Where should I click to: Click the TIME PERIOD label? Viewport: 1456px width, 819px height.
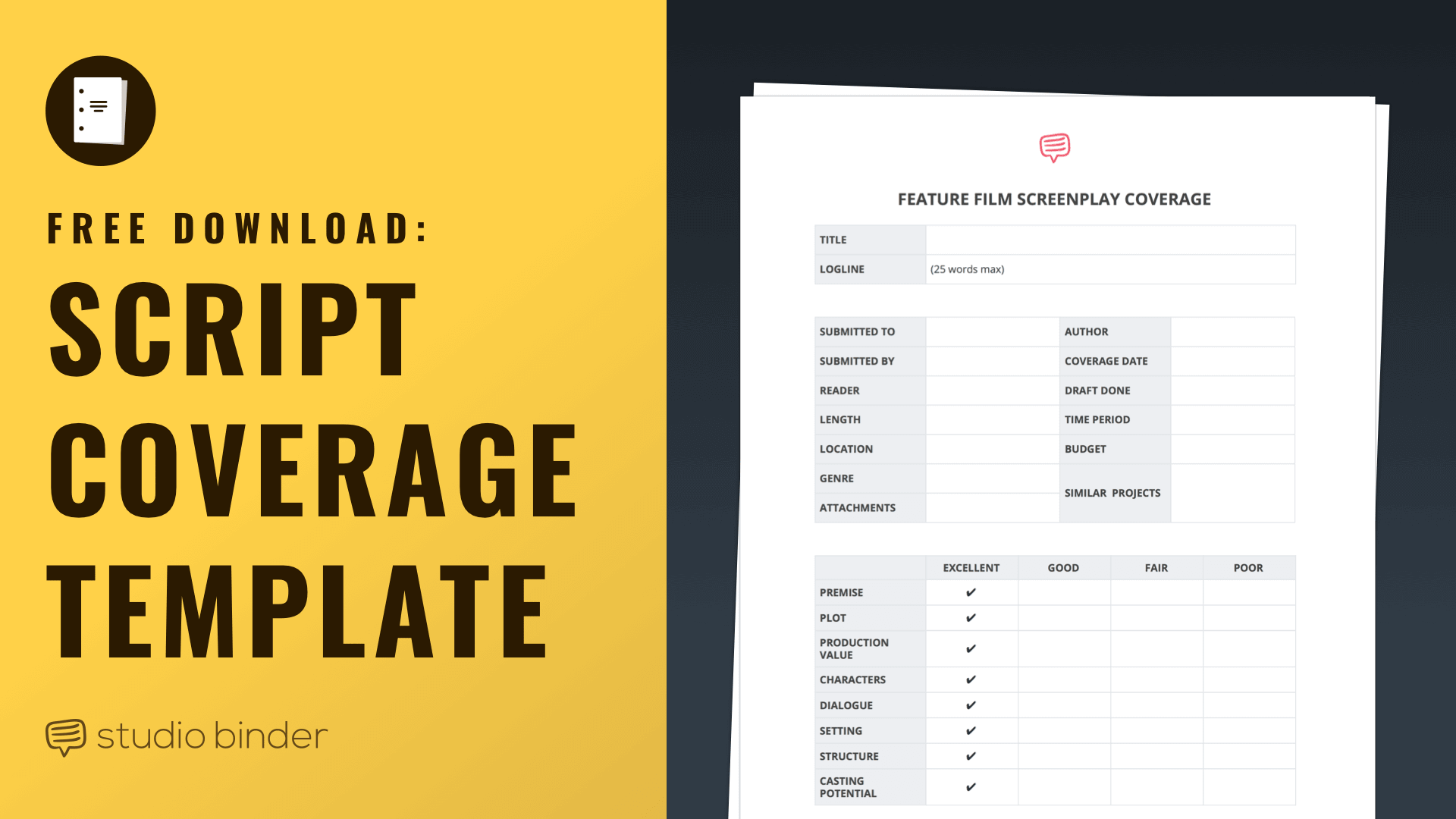[1097, 420]
